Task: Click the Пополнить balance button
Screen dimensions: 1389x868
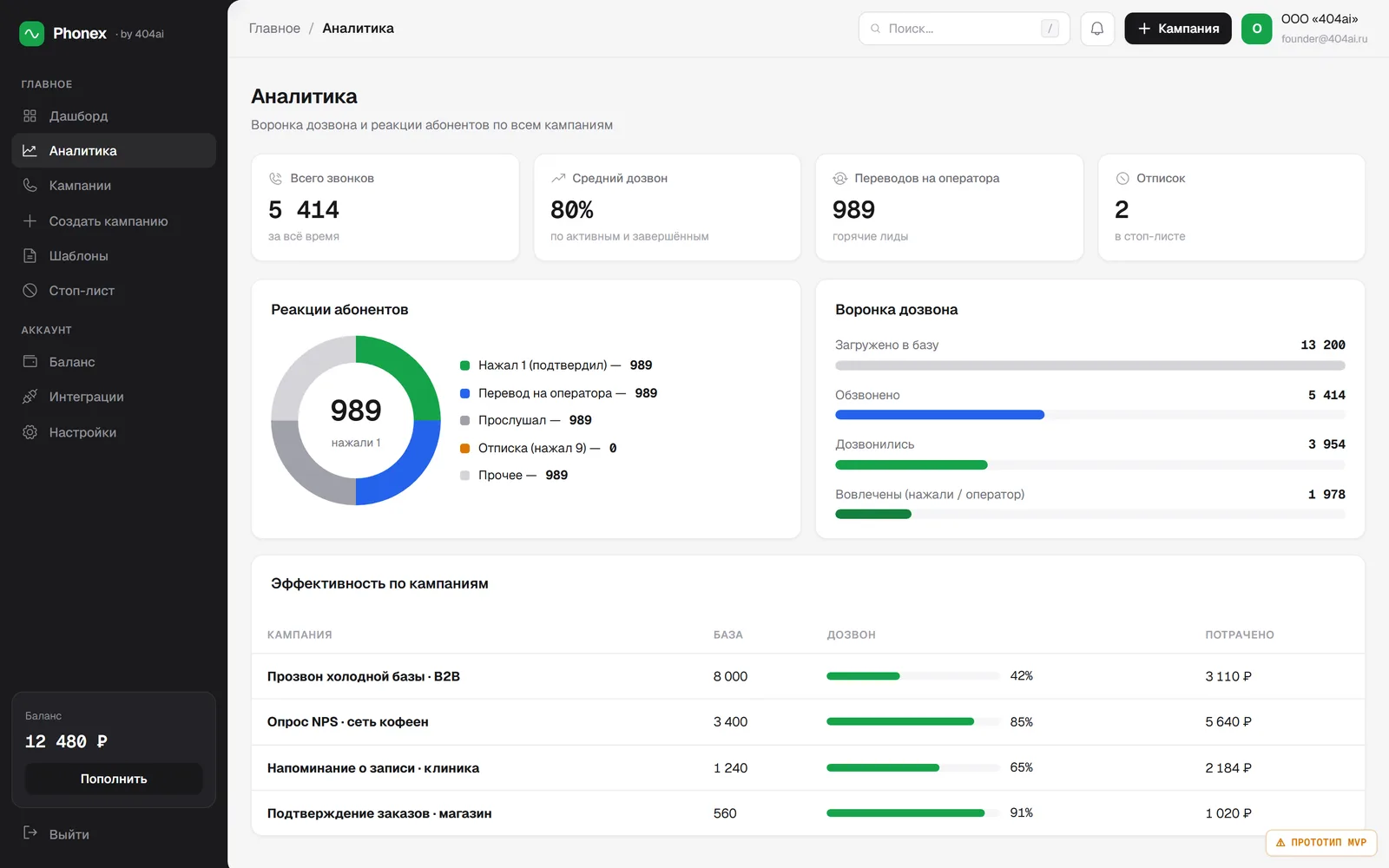Action: (114, 779)
